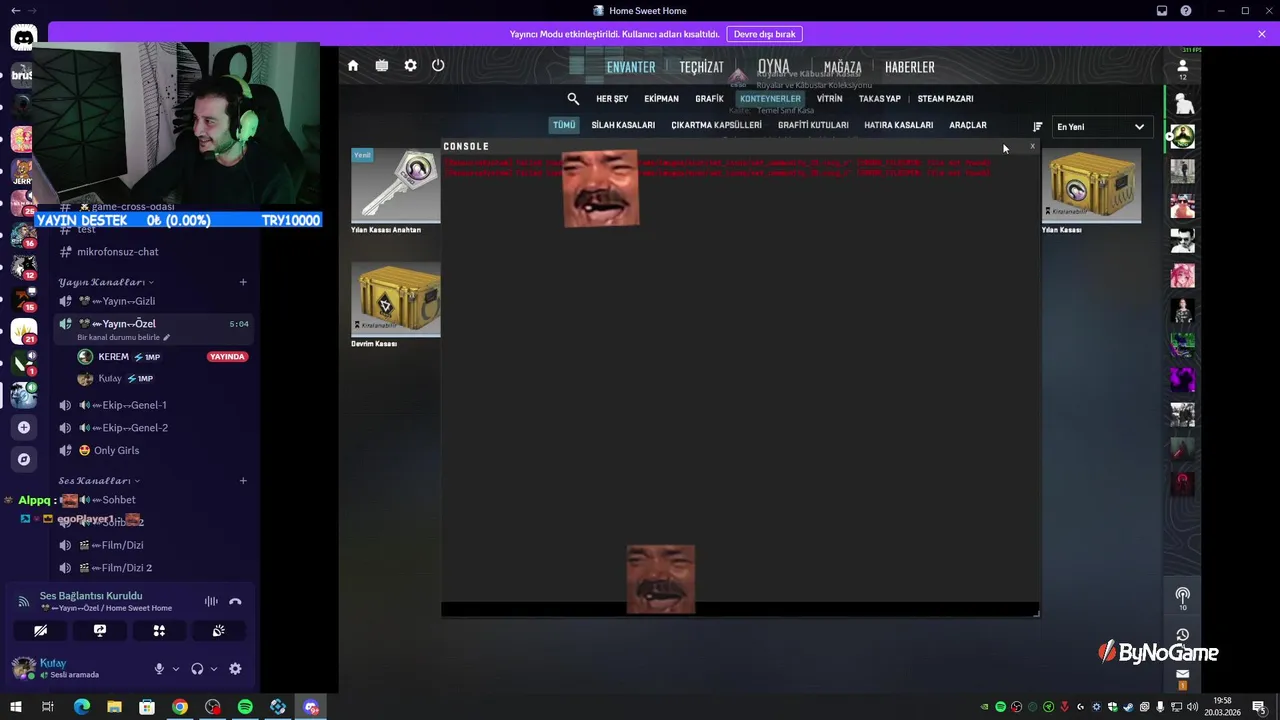
Task: Select the TÜMÜ container subfilter
Action: click(564, 125)
